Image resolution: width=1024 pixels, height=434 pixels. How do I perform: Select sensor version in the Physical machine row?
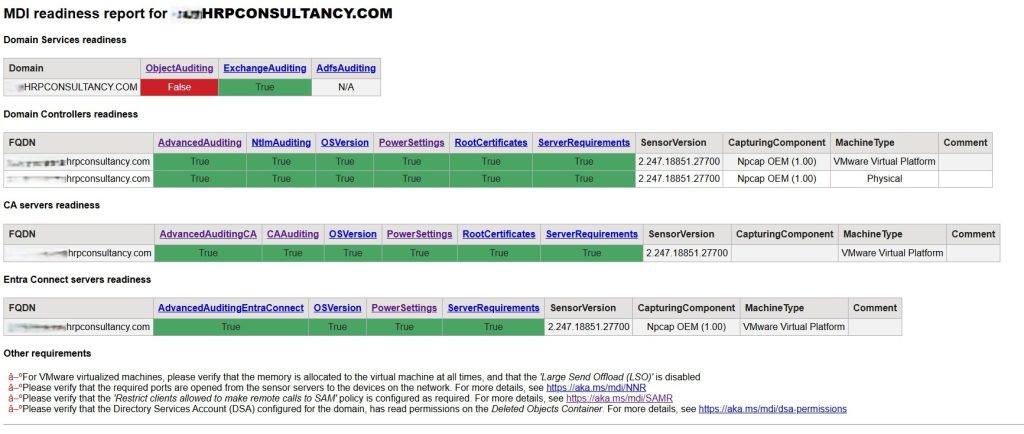click(x=679, y=178)
